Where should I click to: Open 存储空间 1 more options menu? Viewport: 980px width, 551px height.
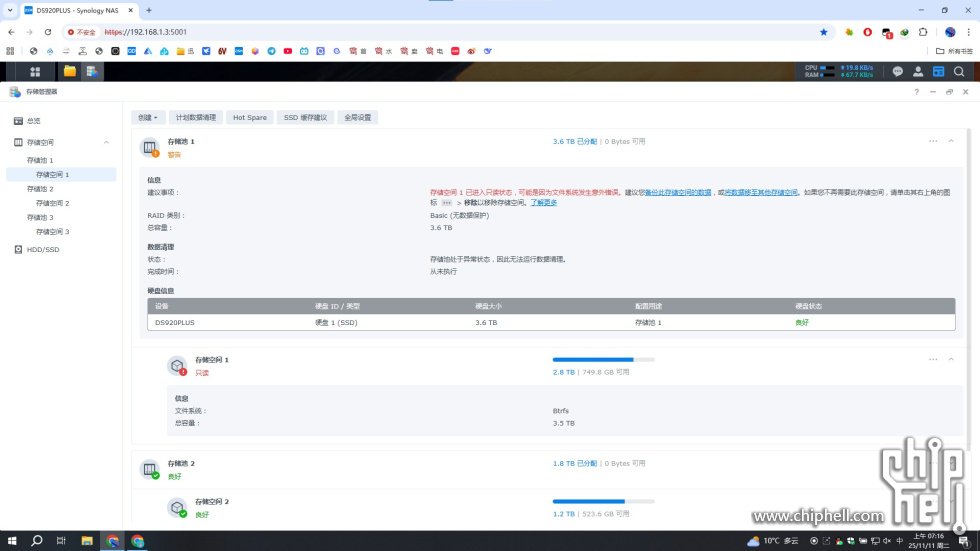pos(933,359)
